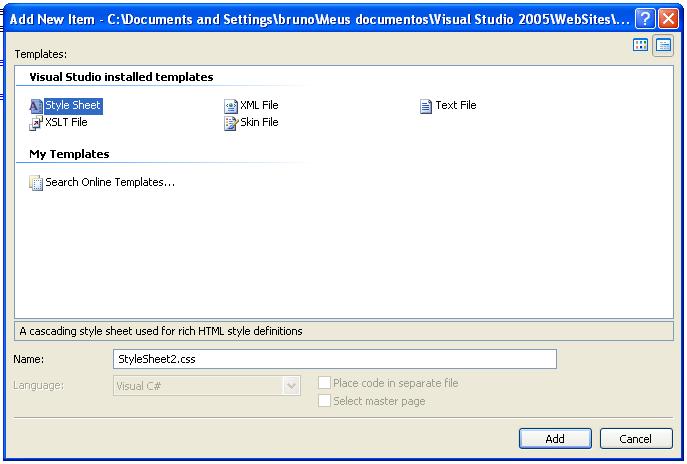The width and height of the screenshot is (687, 464).
Task: Switch to large icons view
Action: (641, 45)
